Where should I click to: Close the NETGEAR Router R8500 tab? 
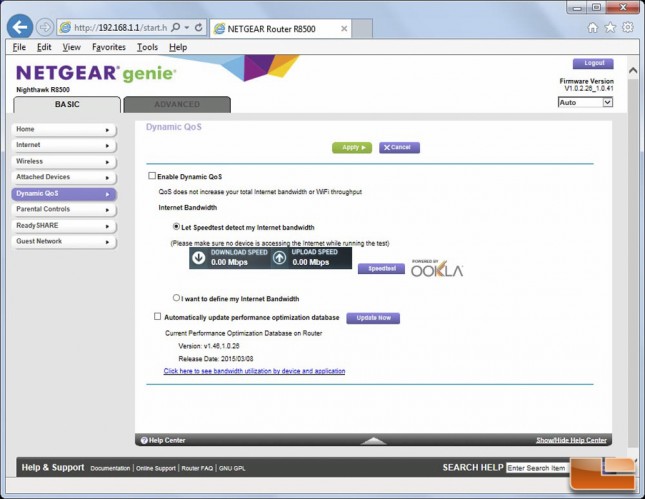pyautogui.click(x=344, y=29)
